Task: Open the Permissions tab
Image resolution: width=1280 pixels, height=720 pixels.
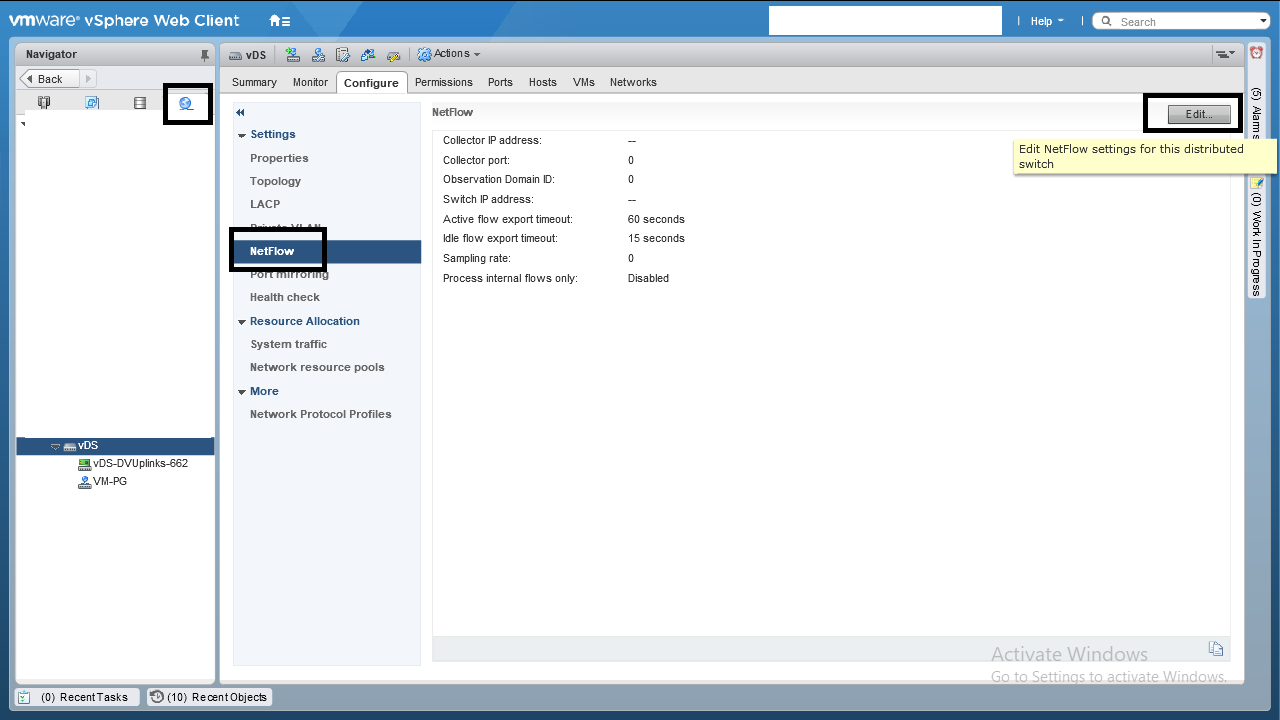Action: (x=443, y=82)
